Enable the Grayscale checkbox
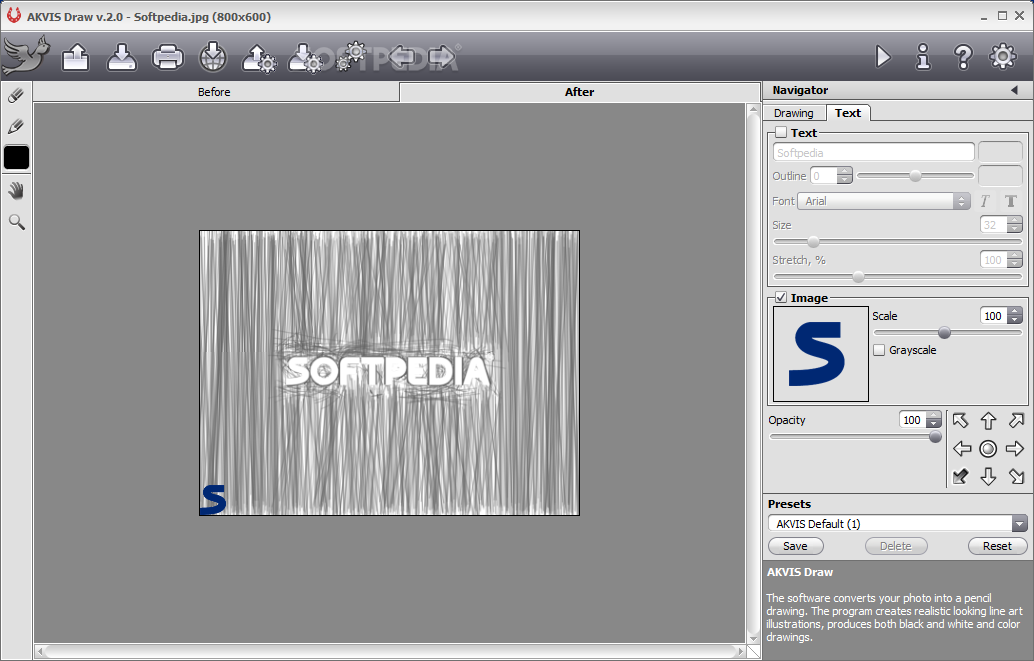Image resolution: width=1034 pixels, height=661 pixels. [x=879, y=350]
